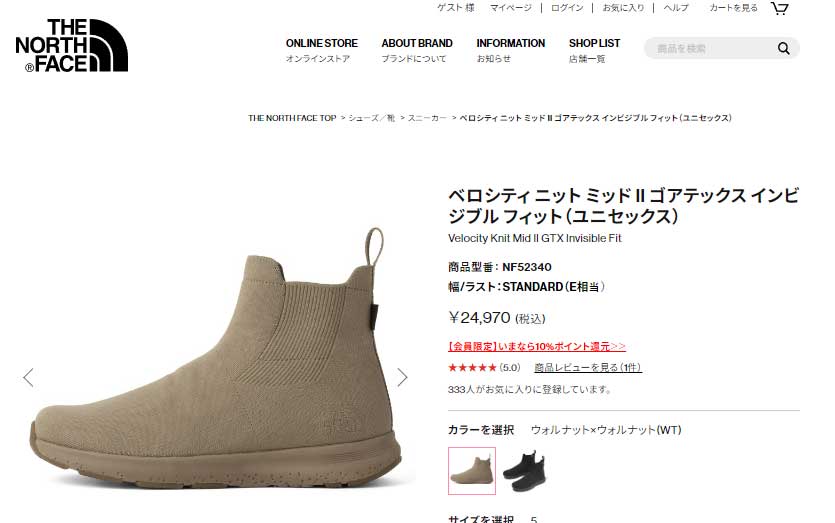Click the 10% point return promo link
The height and width of the screenshot is (523, 835).
[537, 346]
